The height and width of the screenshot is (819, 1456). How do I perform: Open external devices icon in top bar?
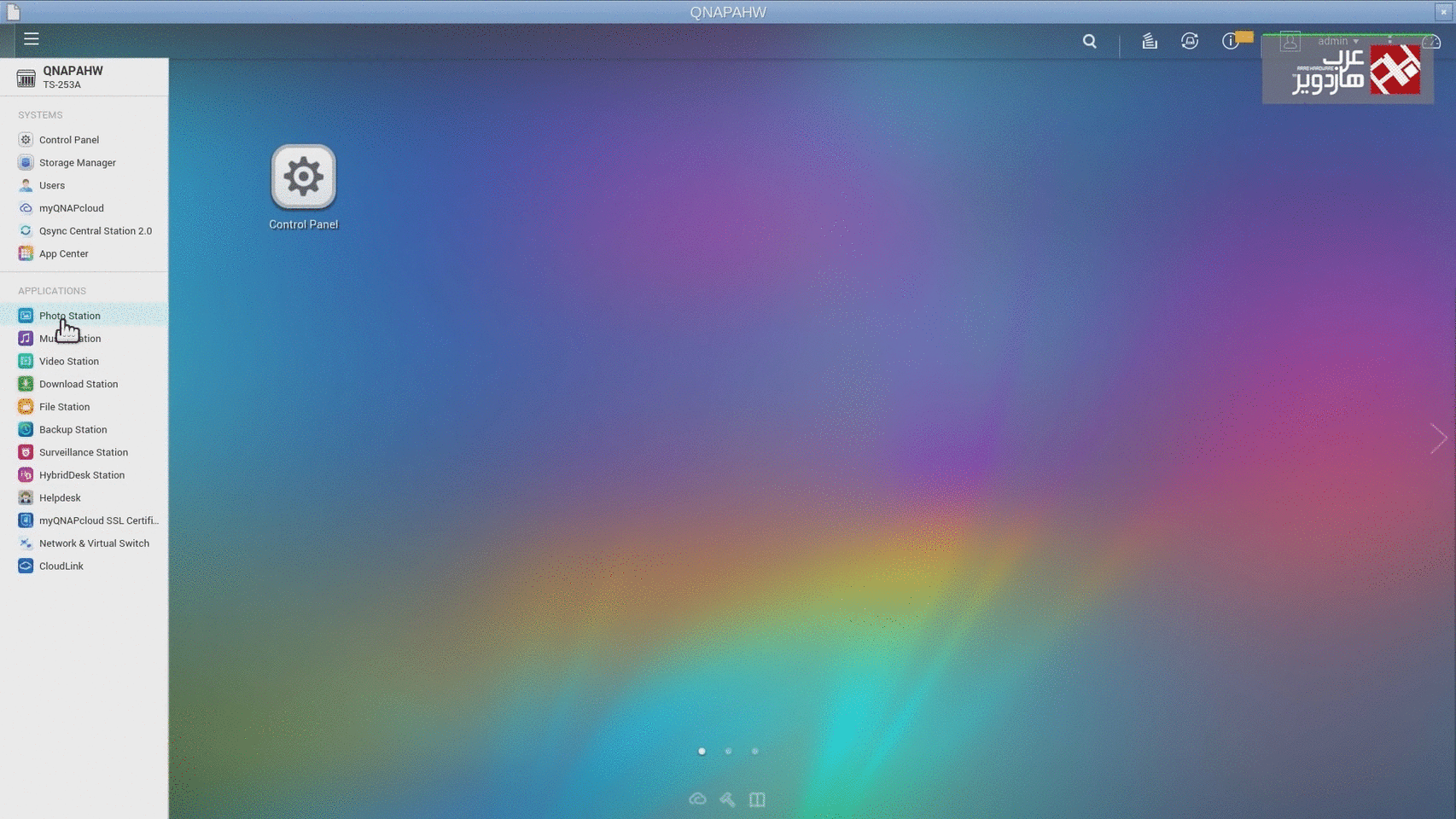pyautogui.click(x=1190, y=41)
